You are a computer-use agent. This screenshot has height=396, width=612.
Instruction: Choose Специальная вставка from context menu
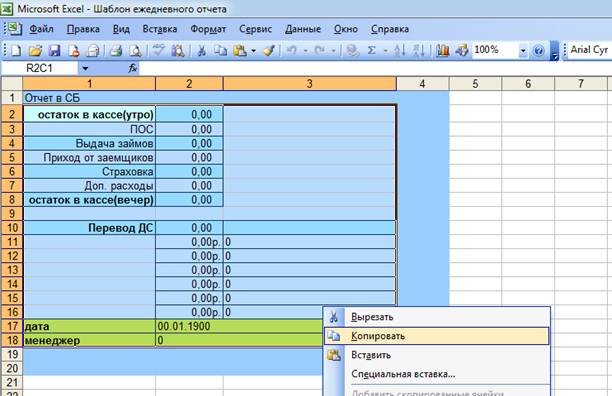436,374
